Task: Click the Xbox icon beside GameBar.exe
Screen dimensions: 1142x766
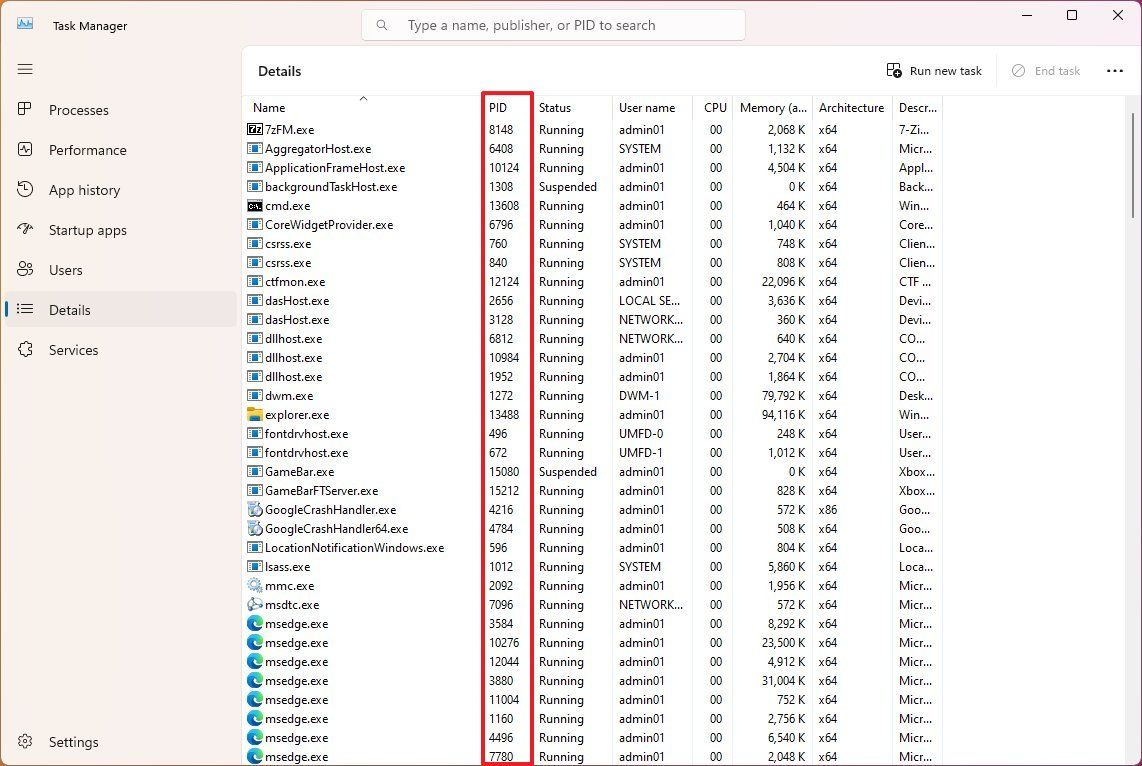Action: click(253, 471)
